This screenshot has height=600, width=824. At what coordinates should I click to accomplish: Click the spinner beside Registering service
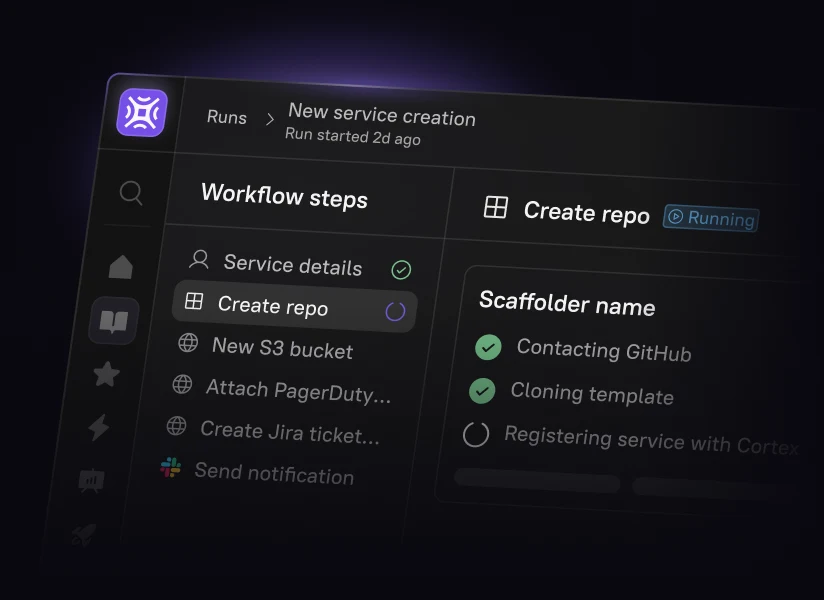pos(476,434)
